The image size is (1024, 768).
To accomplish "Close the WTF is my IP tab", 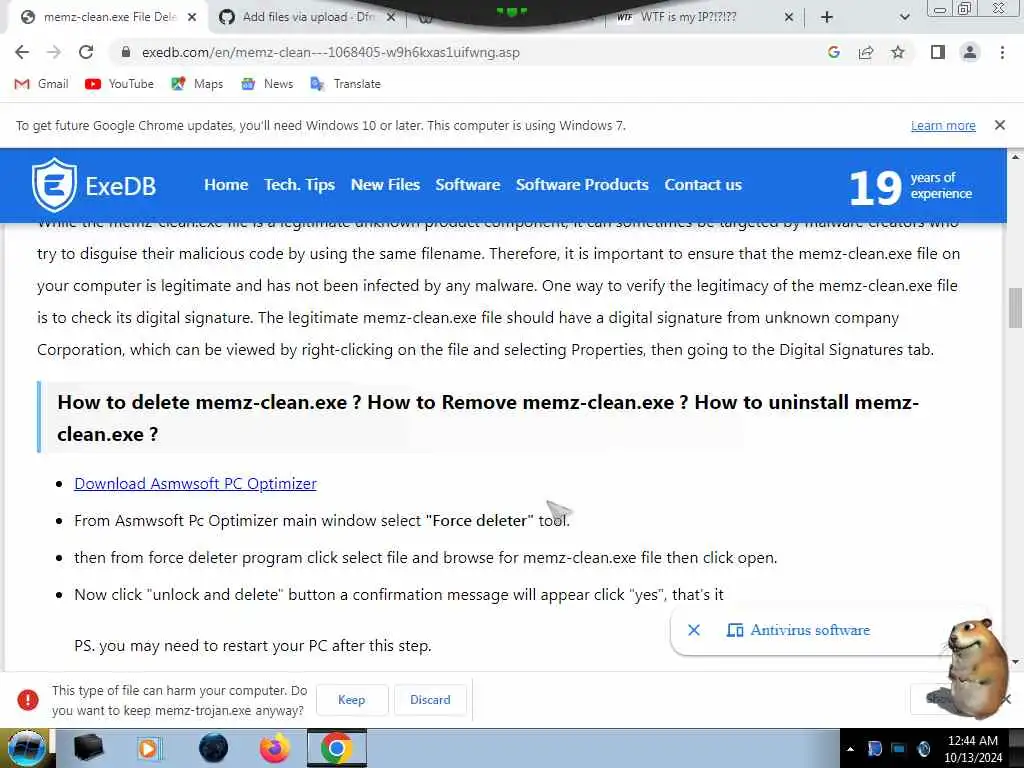I will (x=789, y=17).
